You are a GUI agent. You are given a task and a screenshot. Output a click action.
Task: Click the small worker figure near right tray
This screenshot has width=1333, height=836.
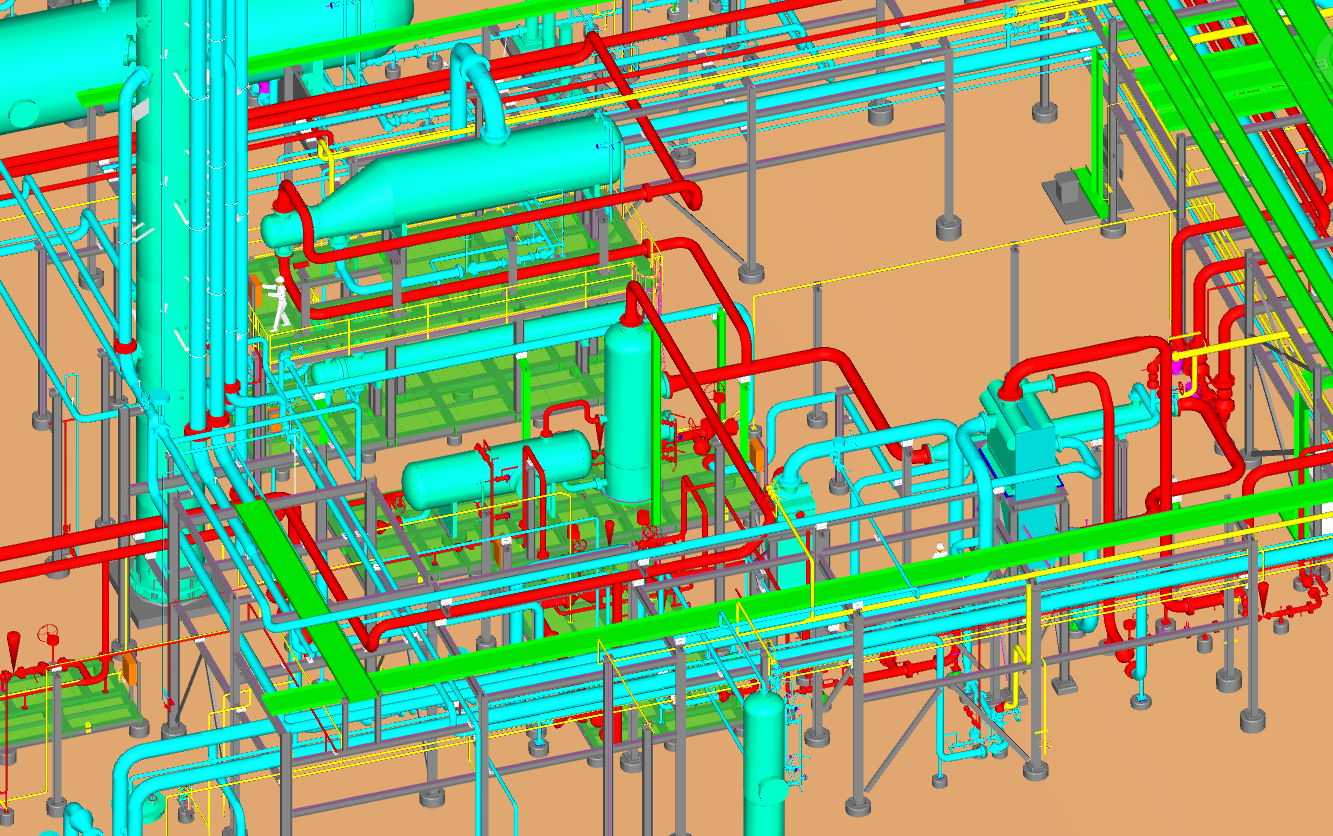click(x=940, y=550)
